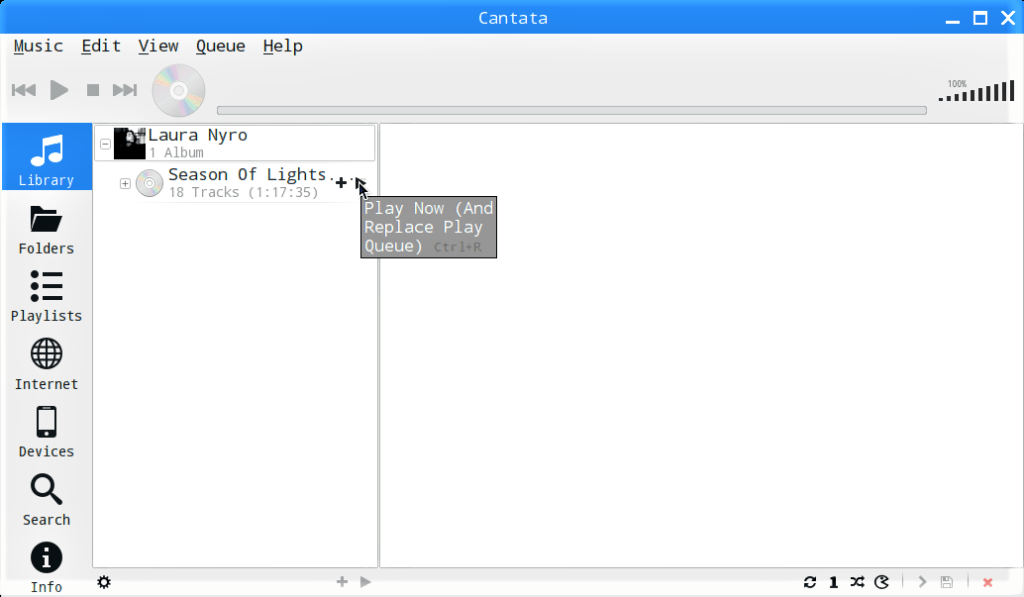Viewport: 1024px width, 597px height.
Task: Toggle single track mode
Action: pos(834,582)
